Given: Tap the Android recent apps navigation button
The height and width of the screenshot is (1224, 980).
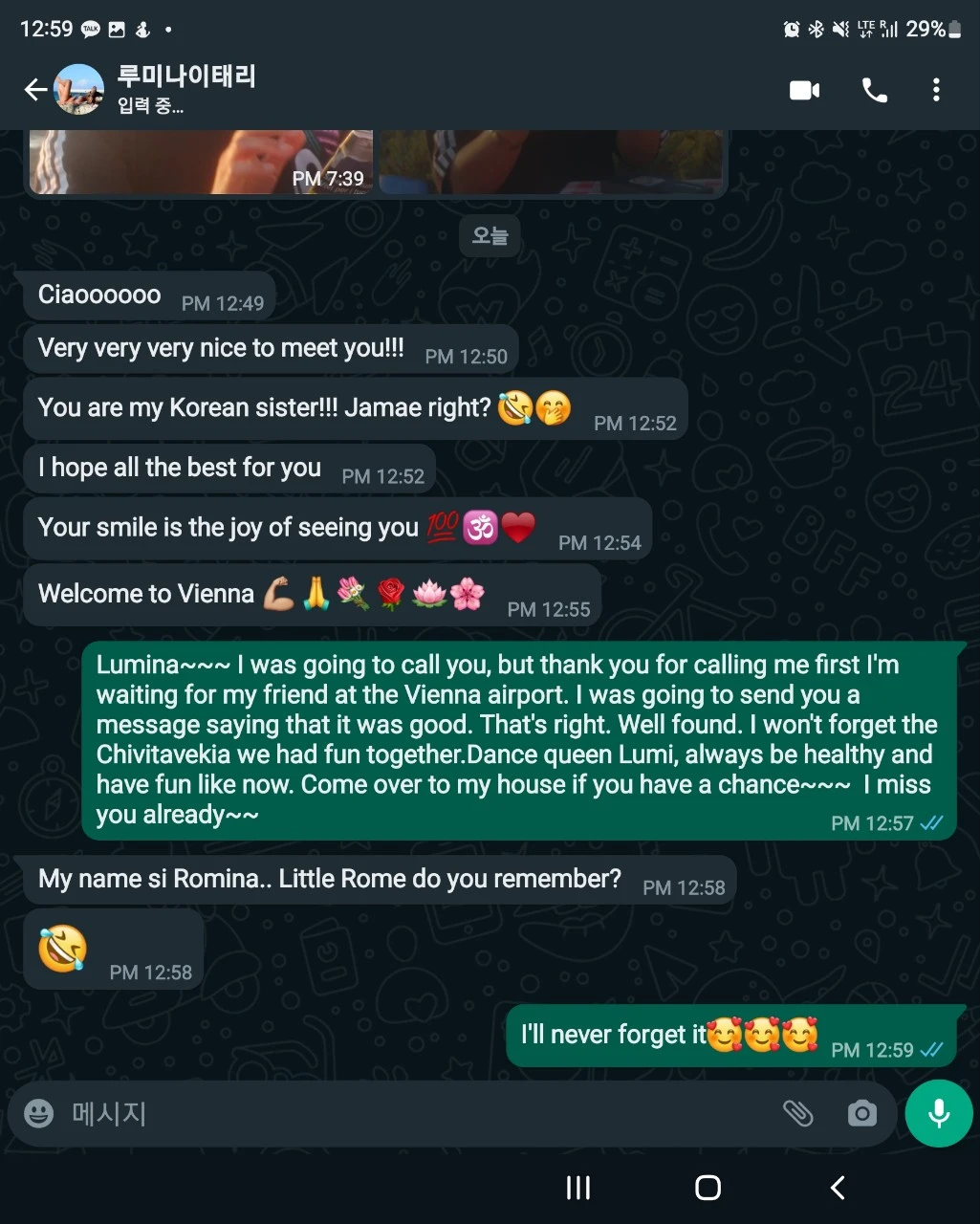Looking at the screenshot, I should (x=578, y=1188).
